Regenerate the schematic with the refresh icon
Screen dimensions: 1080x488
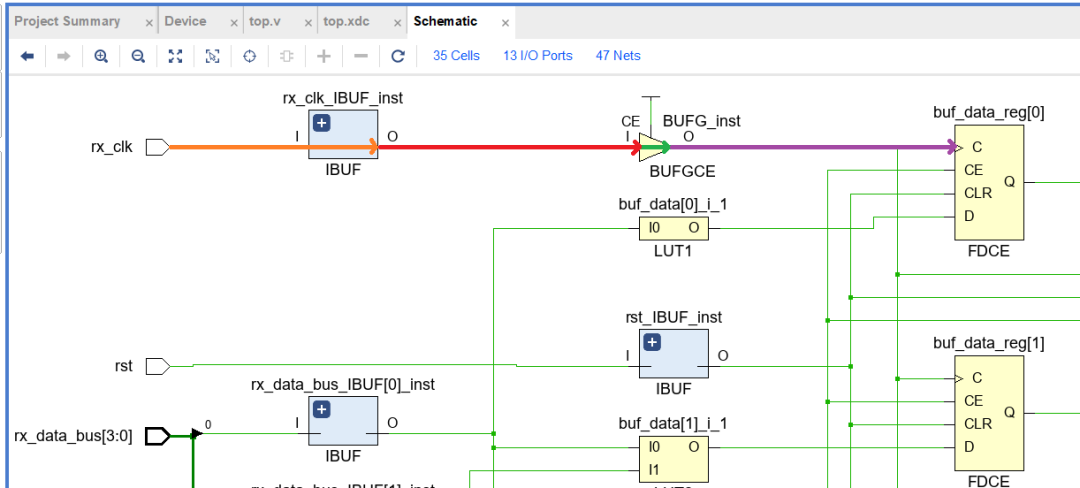click(x=397, y=56)
